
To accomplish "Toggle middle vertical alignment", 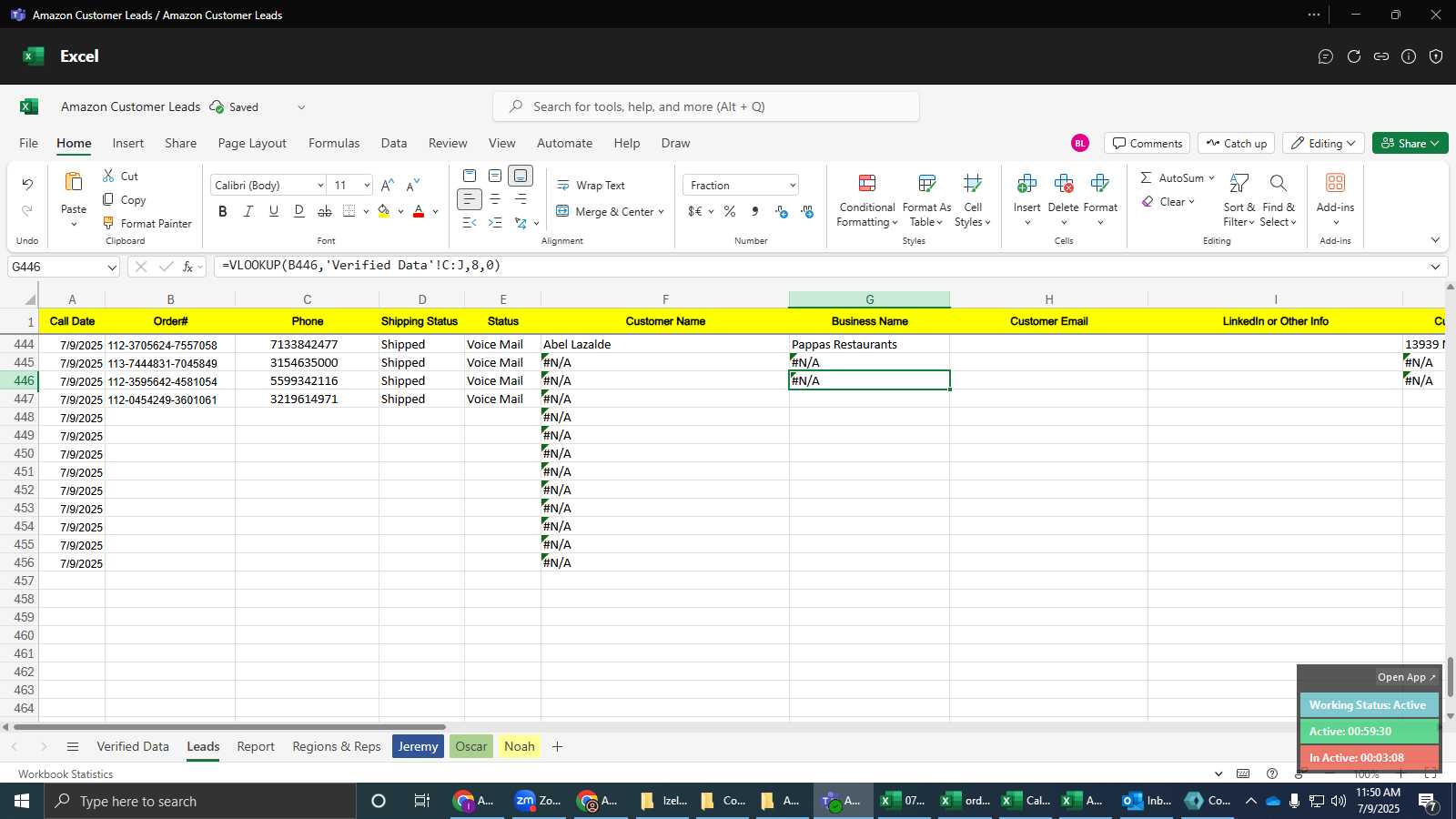I will pyautogui.click(x=495, y=176).
